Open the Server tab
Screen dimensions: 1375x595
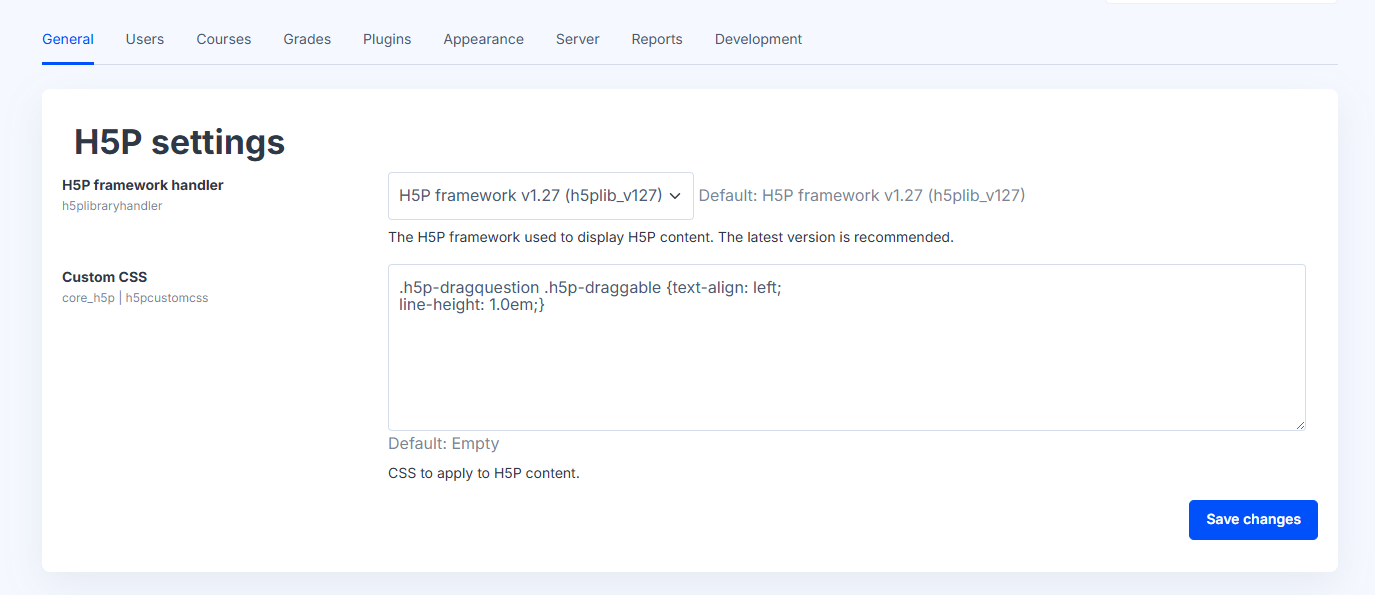(x=578, y=39)
